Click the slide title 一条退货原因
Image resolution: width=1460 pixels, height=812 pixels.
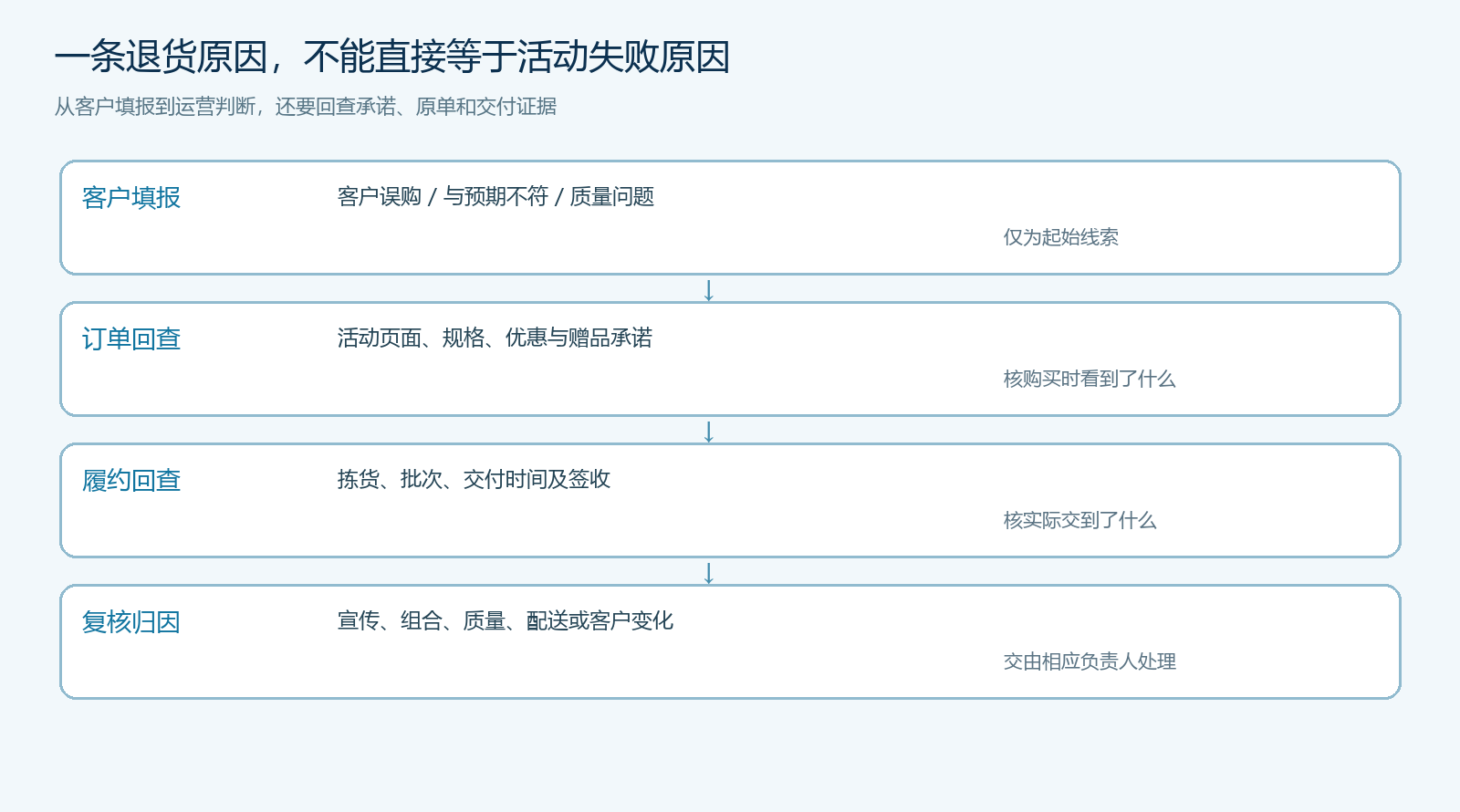coord(392,57)
